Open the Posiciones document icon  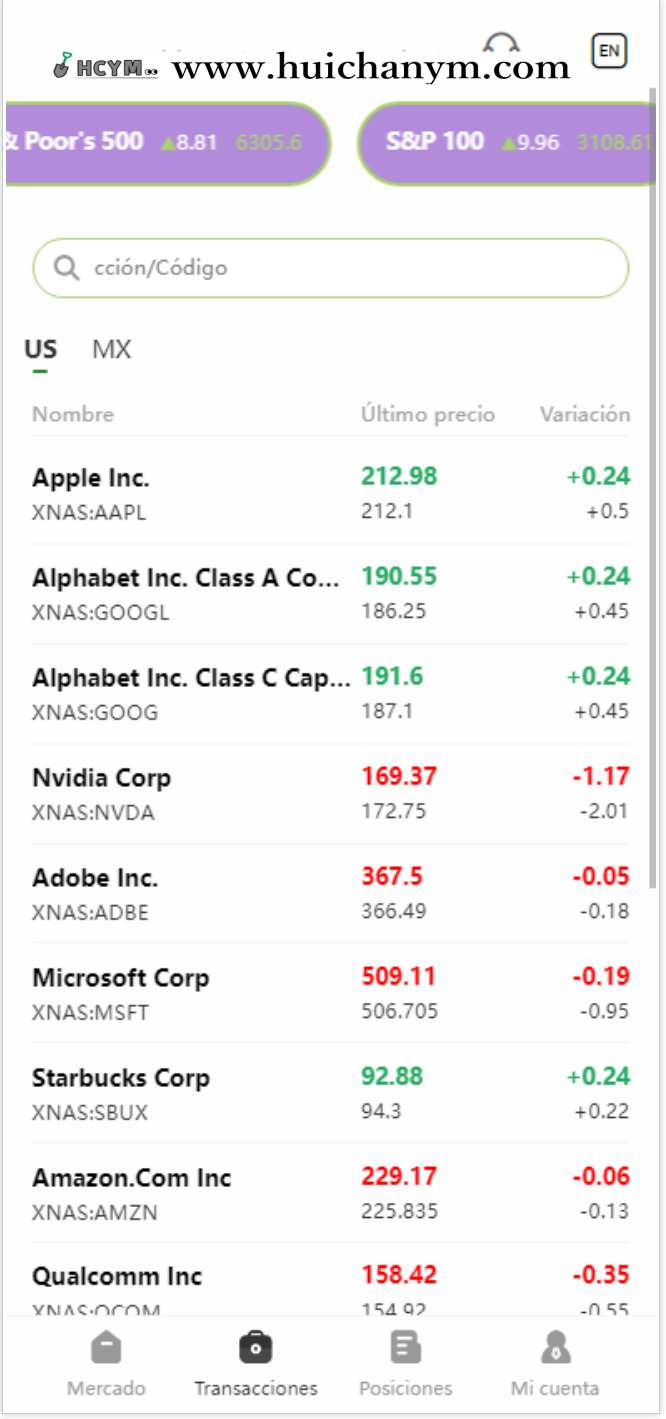[x=405, y=1349]
